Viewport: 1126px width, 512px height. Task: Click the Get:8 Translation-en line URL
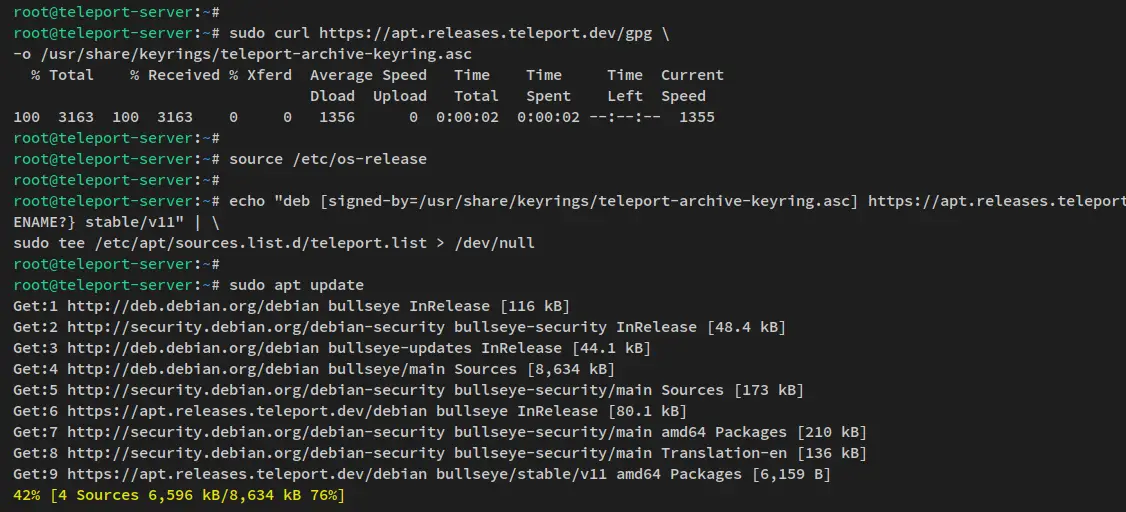[256, 453]
